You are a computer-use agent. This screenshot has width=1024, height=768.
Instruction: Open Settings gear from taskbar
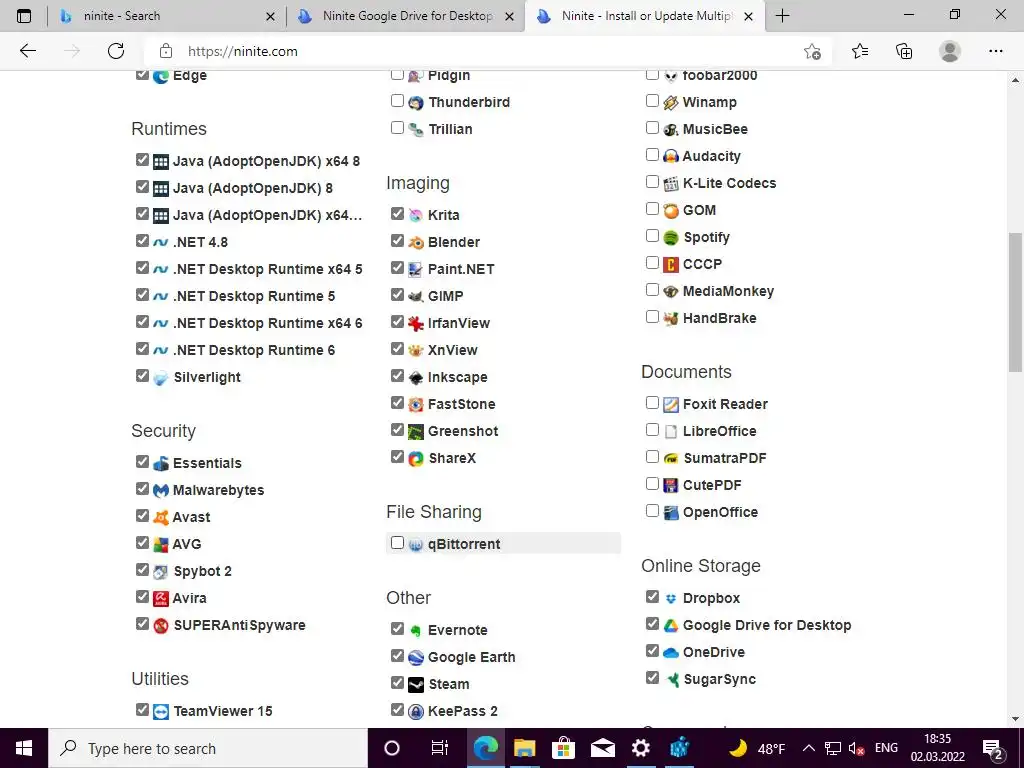(641, 748)
